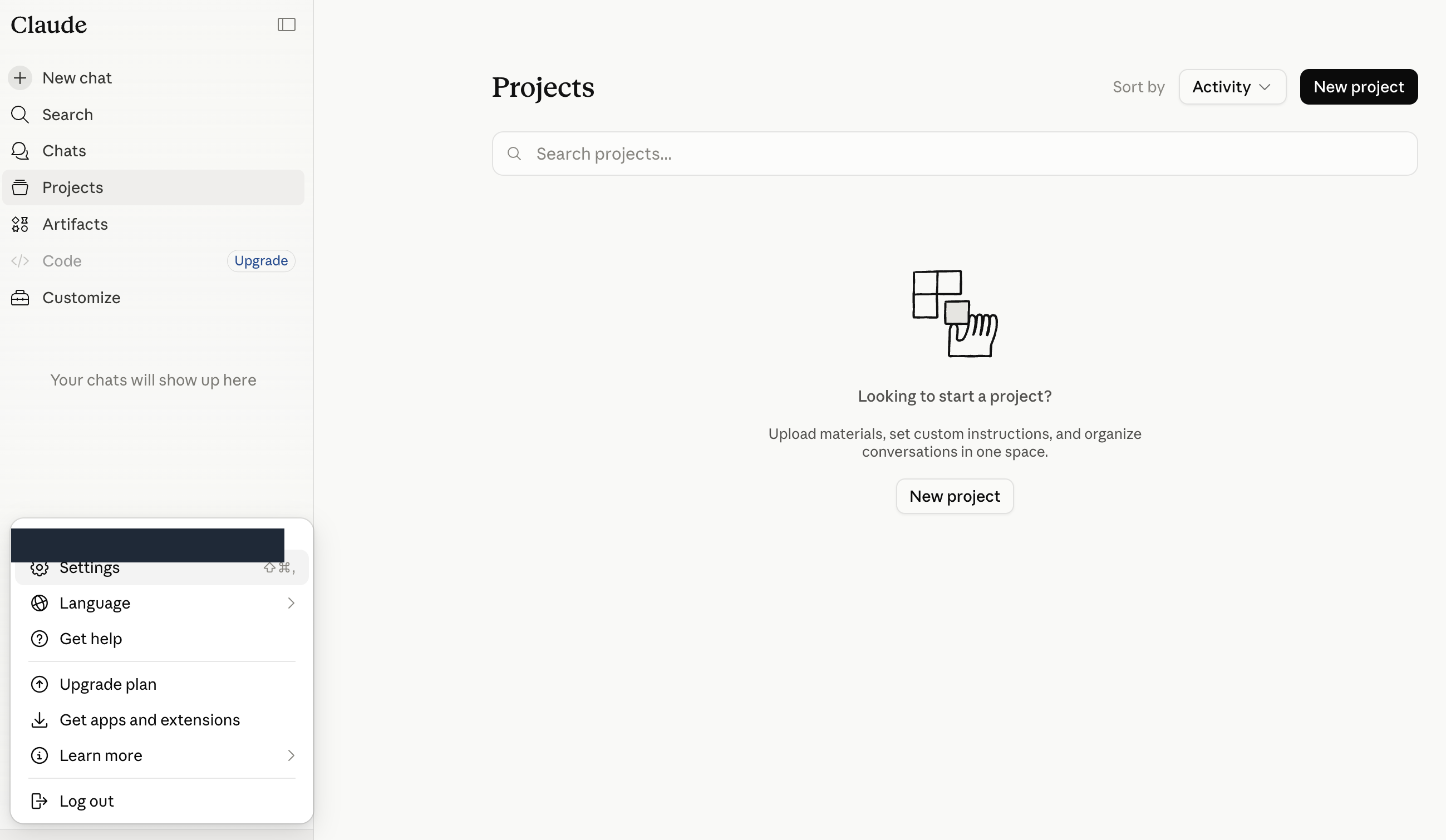Open the Learn more menu entry
Image resolution: width=1446 pixels, height=840 pixels.
162,755
